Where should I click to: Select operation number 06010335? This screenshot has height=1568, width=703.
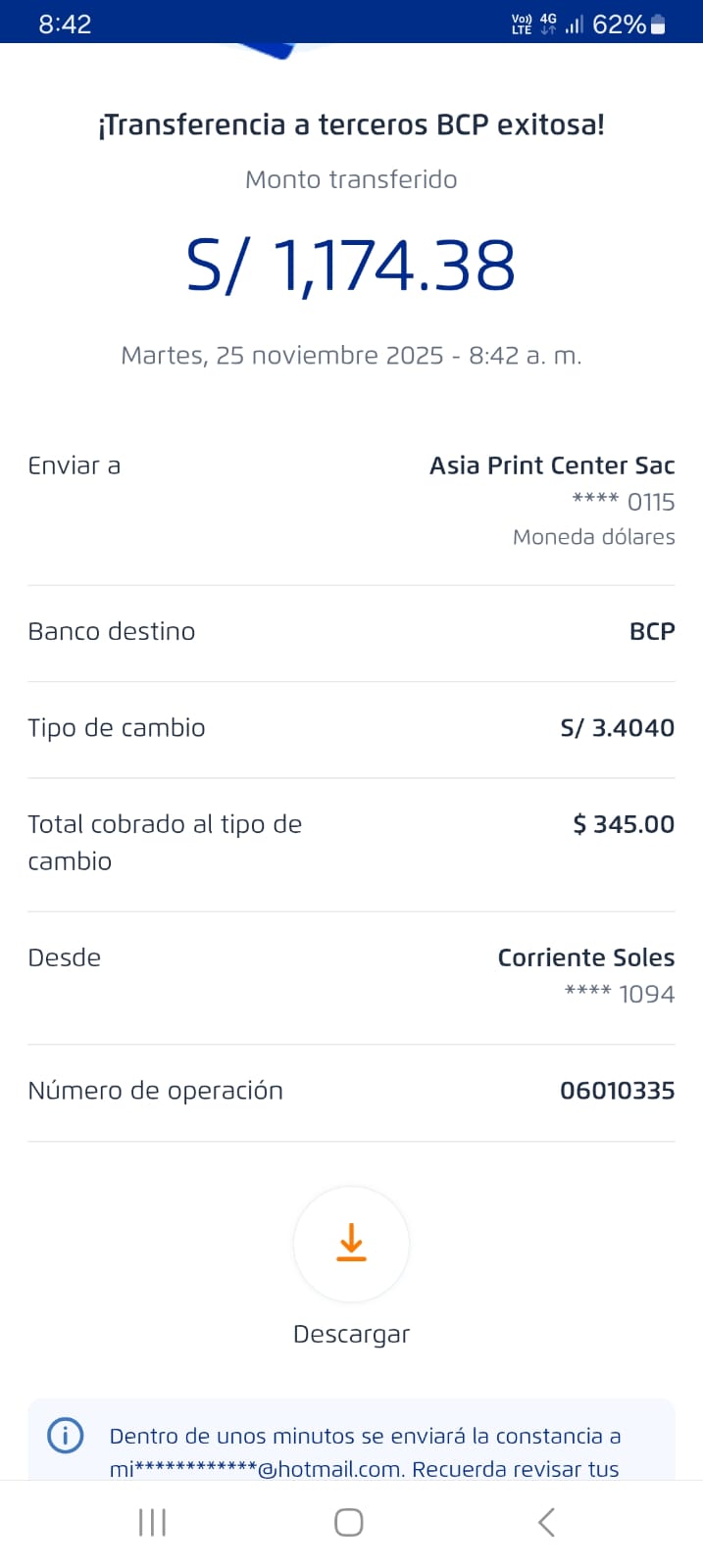click(617, 1091)
